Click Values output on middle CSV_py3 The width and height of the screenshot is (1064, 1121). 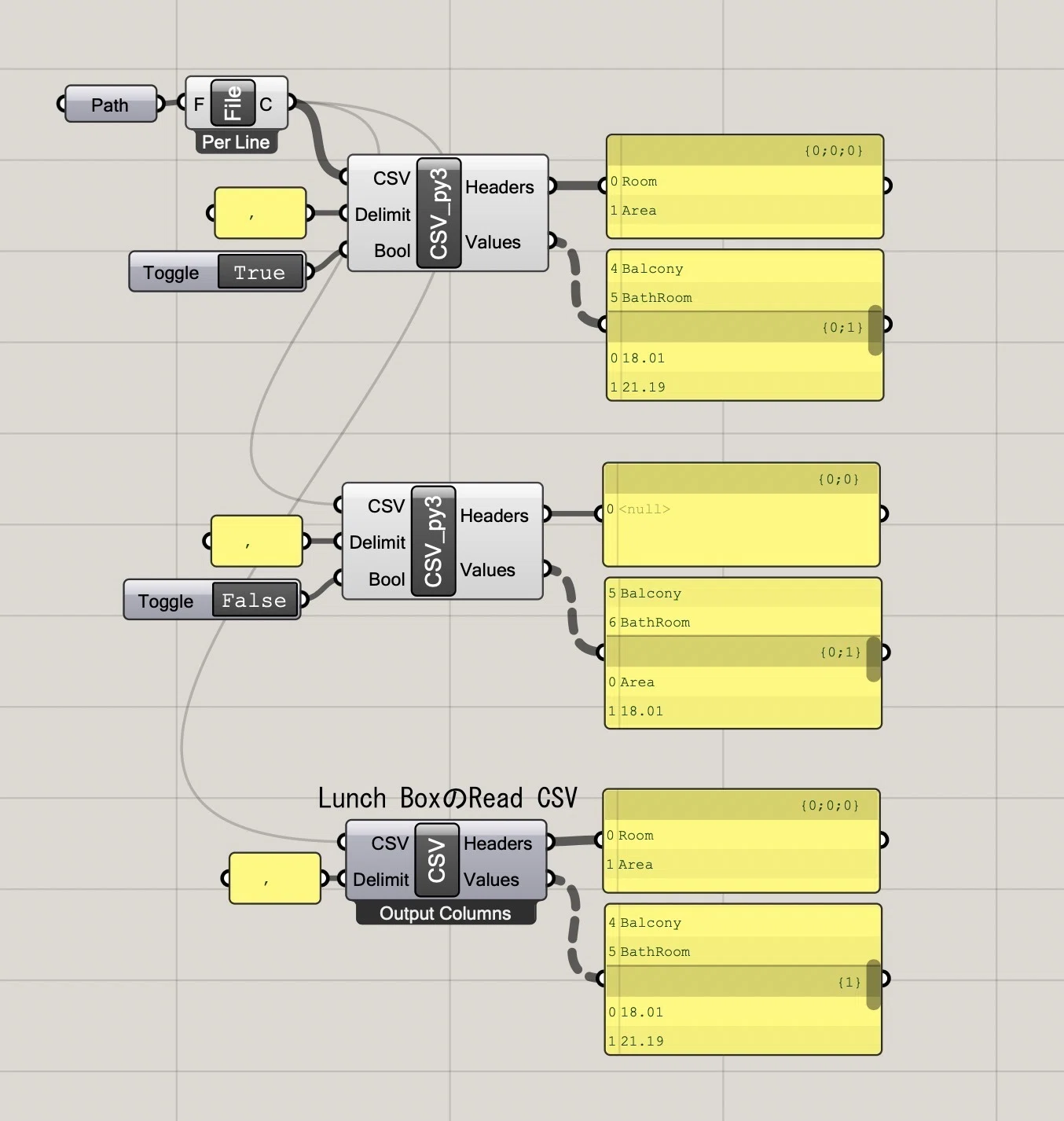click(x=488, y=570)
